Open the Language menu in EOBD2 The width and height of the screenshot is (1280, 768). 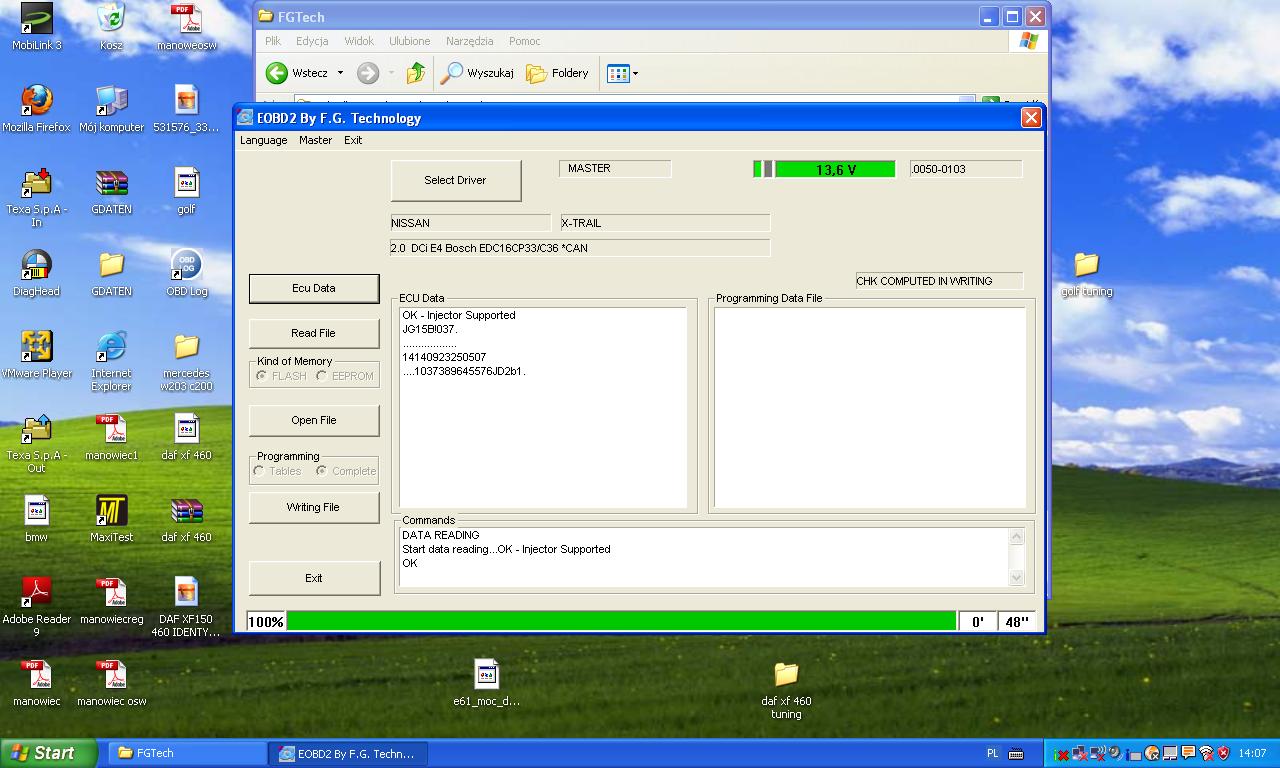(x=264, y=140)
